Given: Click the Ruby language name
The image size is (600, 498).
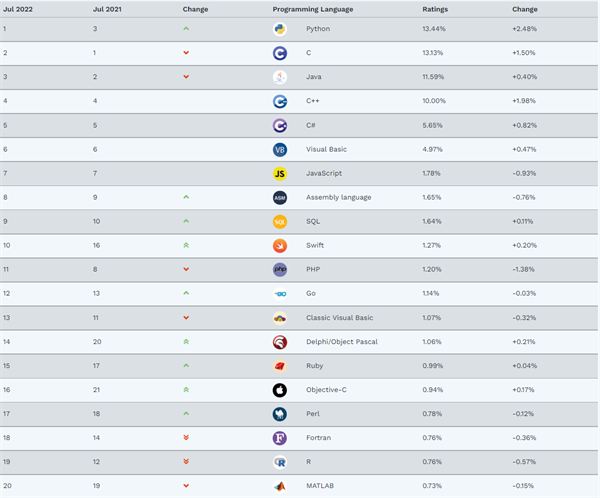Looking at the screenshot, I should [x=314, y=366].
